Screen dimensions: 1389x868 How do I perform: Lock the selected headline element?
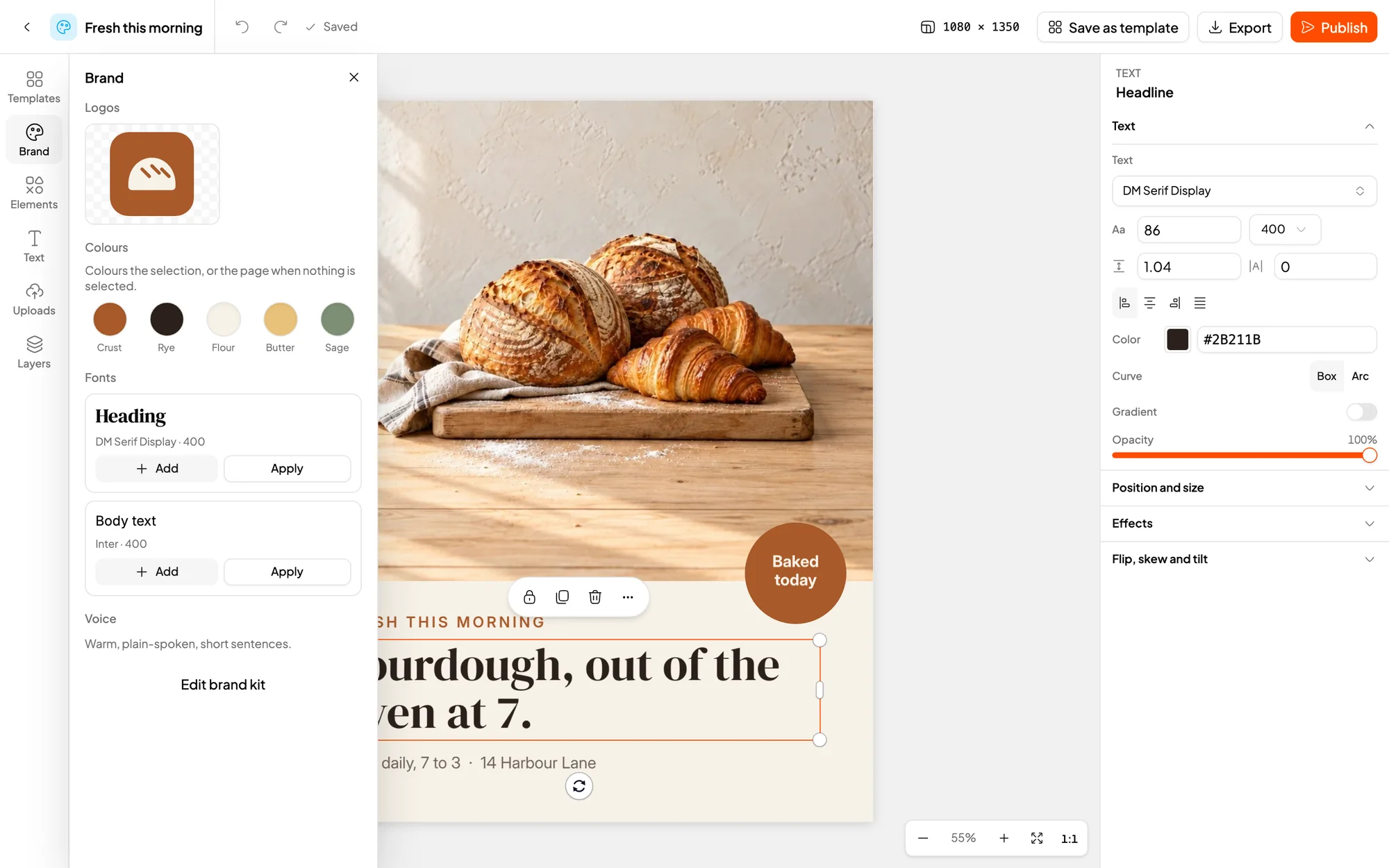[x=529, y=597]
